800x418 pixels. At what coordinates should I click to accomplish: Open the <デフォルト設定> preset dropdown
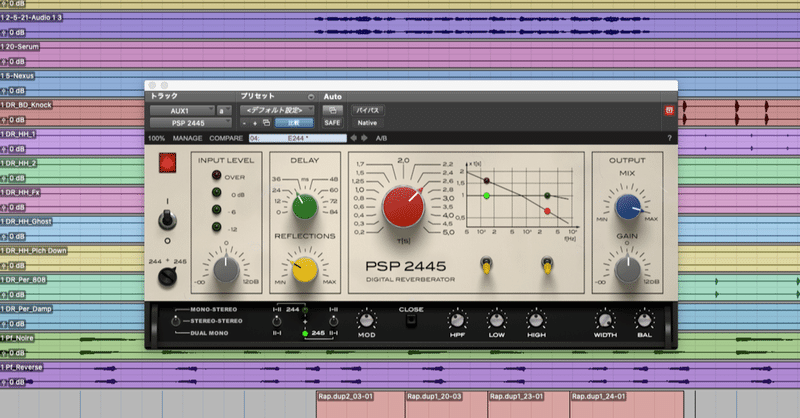pos(277,110)
